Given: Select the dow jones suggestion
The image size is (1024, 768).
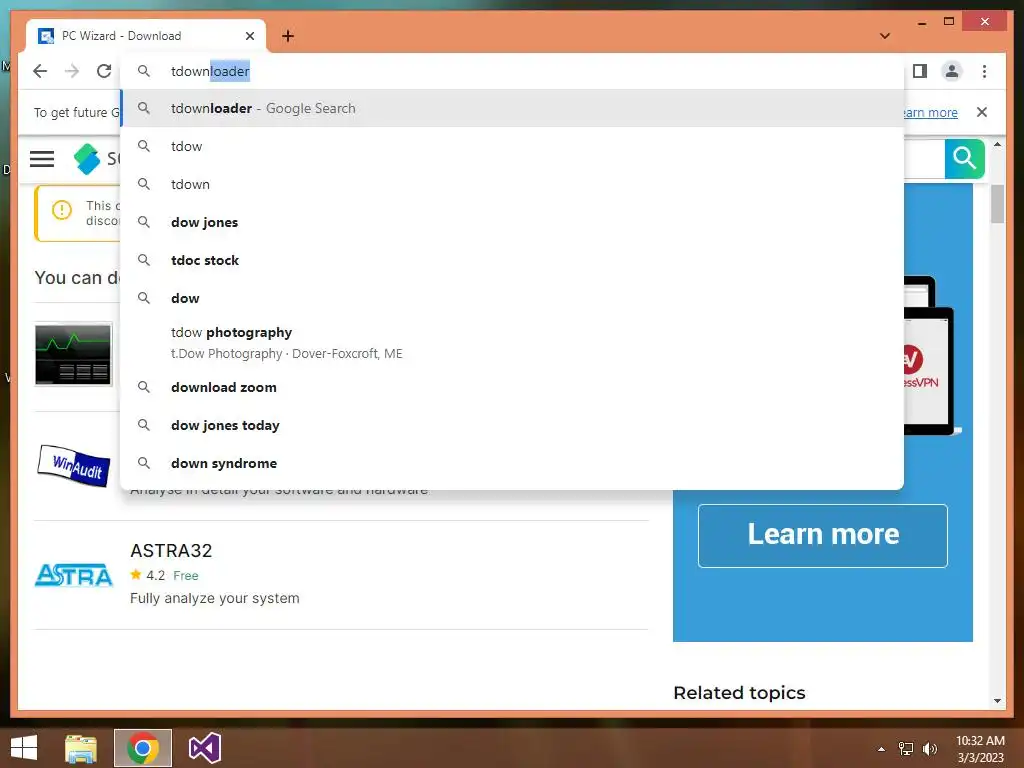Looking at the screenshot, I should click(x=512, y=222).
